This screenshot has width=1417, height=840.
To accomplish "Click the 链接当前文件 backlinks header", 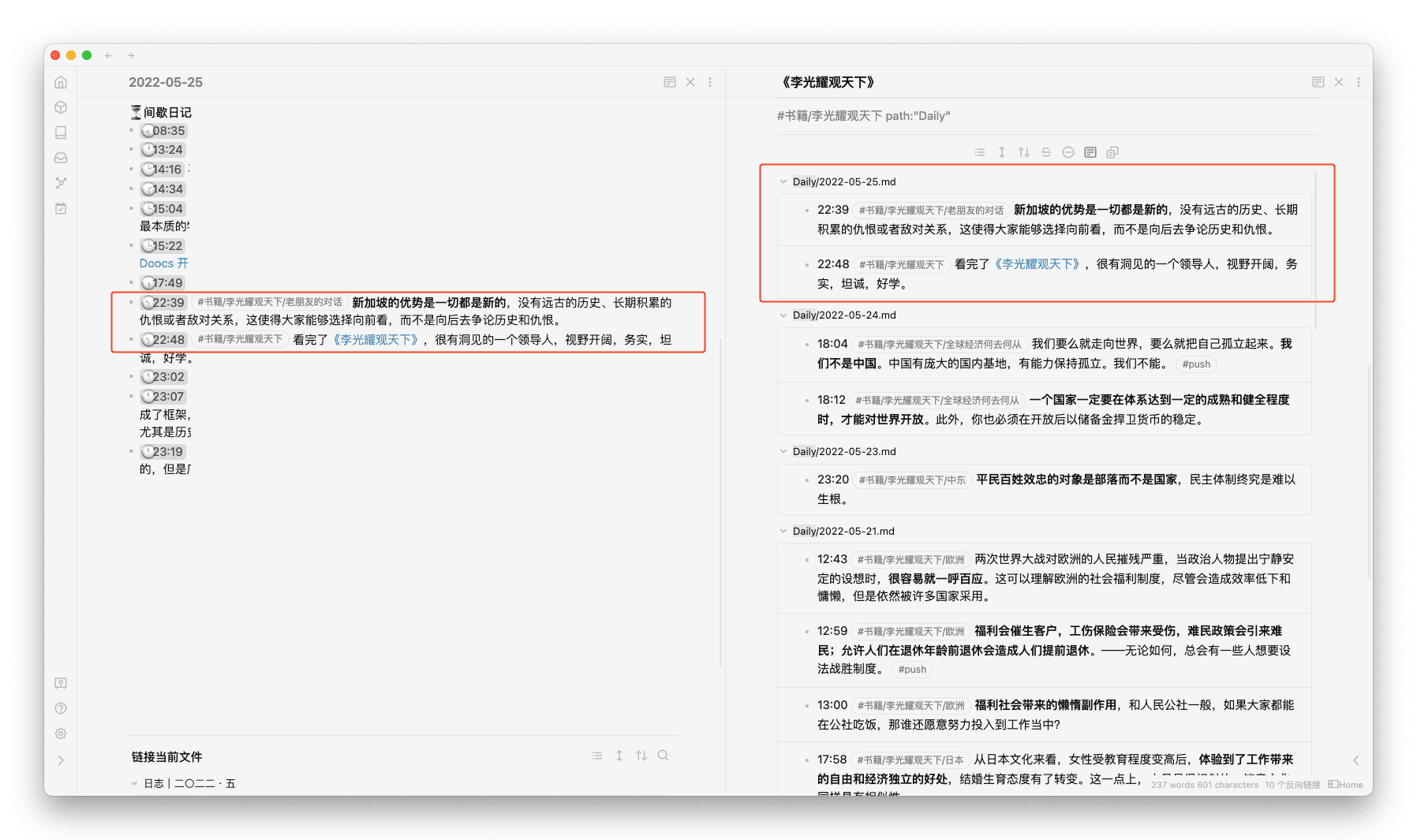I will click(166, 756).
